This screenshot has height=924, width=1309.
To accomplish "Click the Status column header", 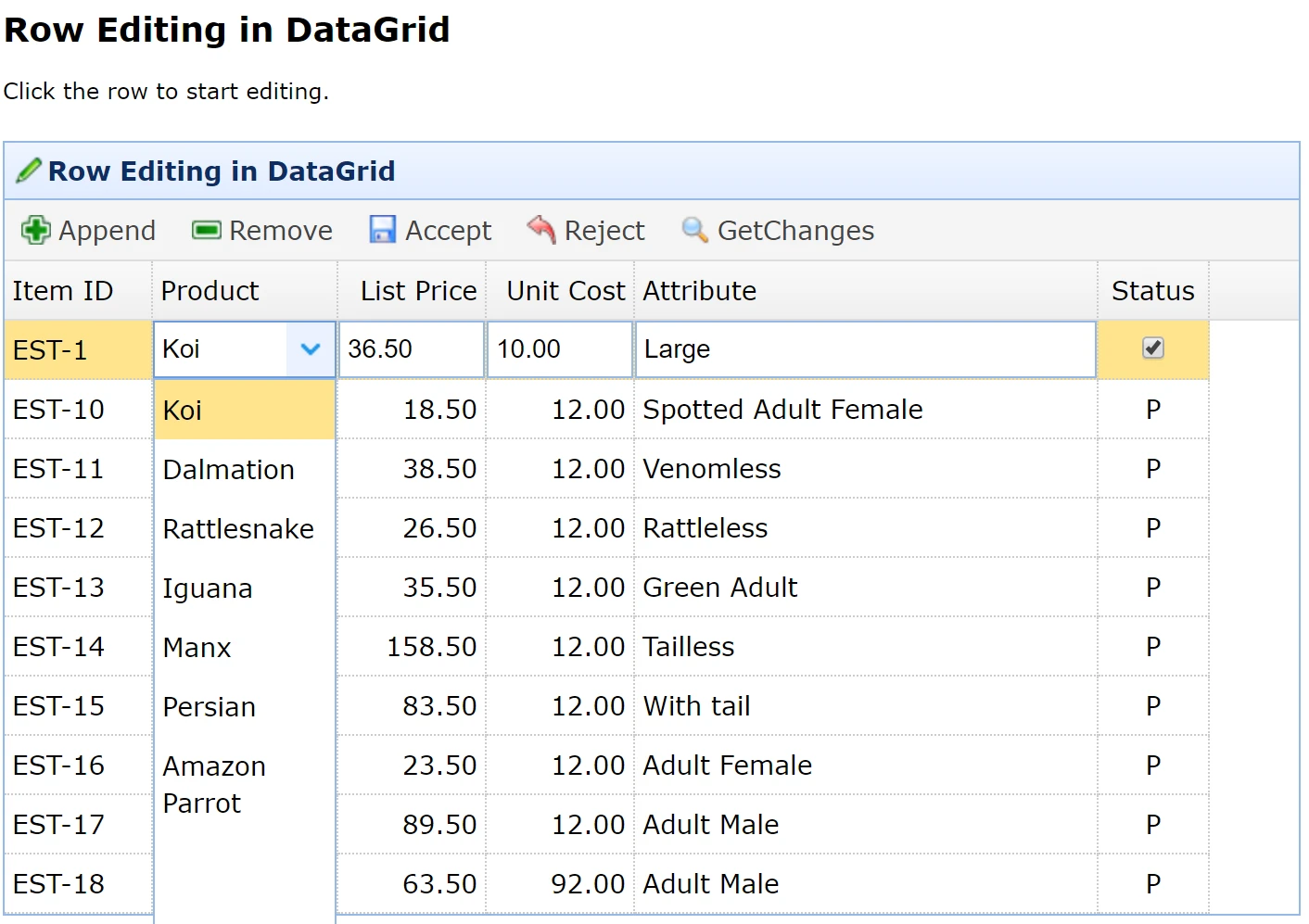I will pos(1153,290).
